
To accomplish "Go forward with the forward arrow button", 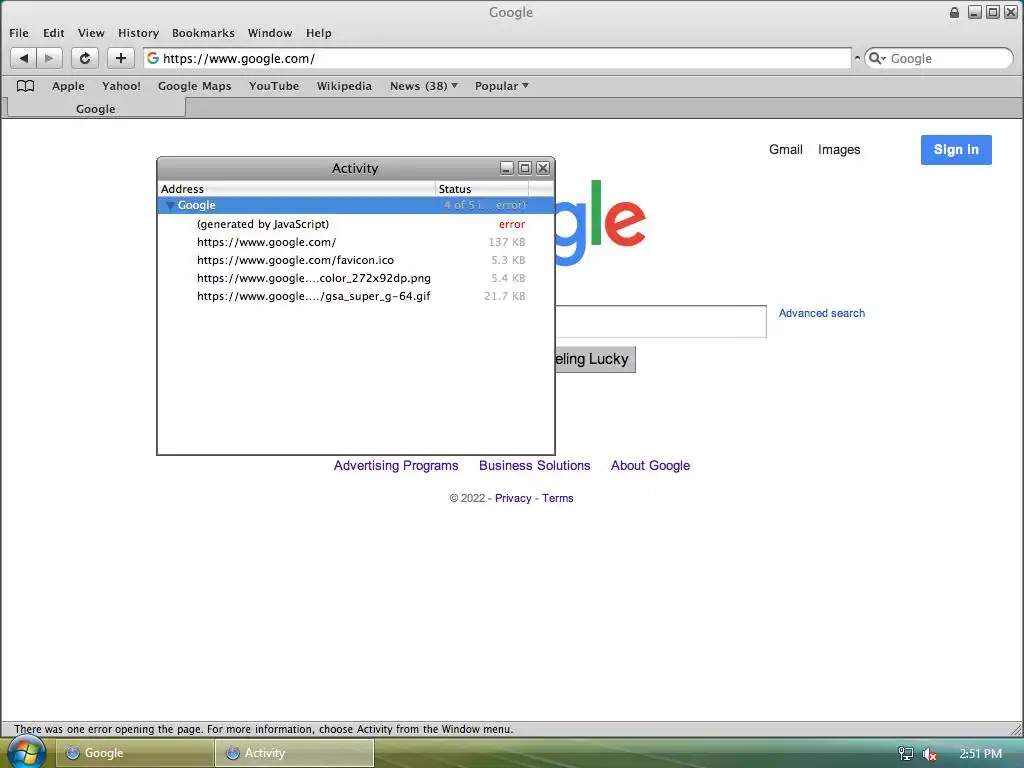I will click(x=49, y=58).
